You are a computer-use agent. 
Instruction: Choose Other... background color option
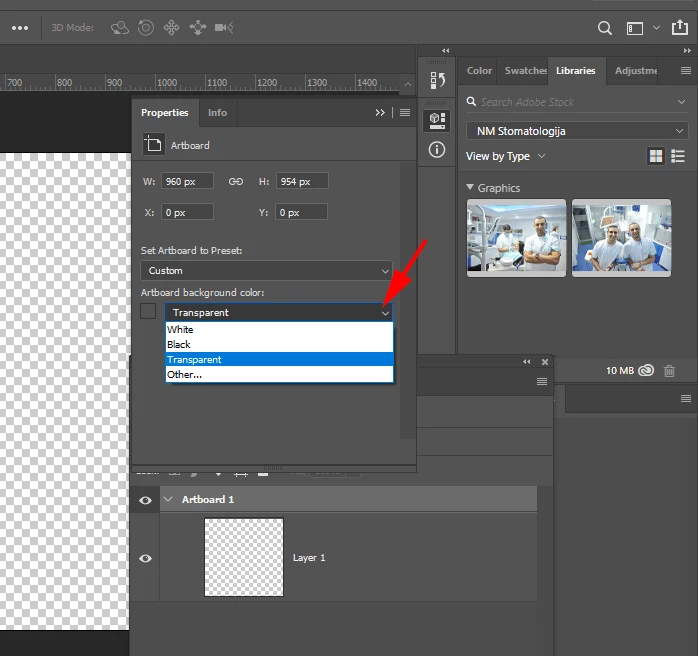click(280, 374)
